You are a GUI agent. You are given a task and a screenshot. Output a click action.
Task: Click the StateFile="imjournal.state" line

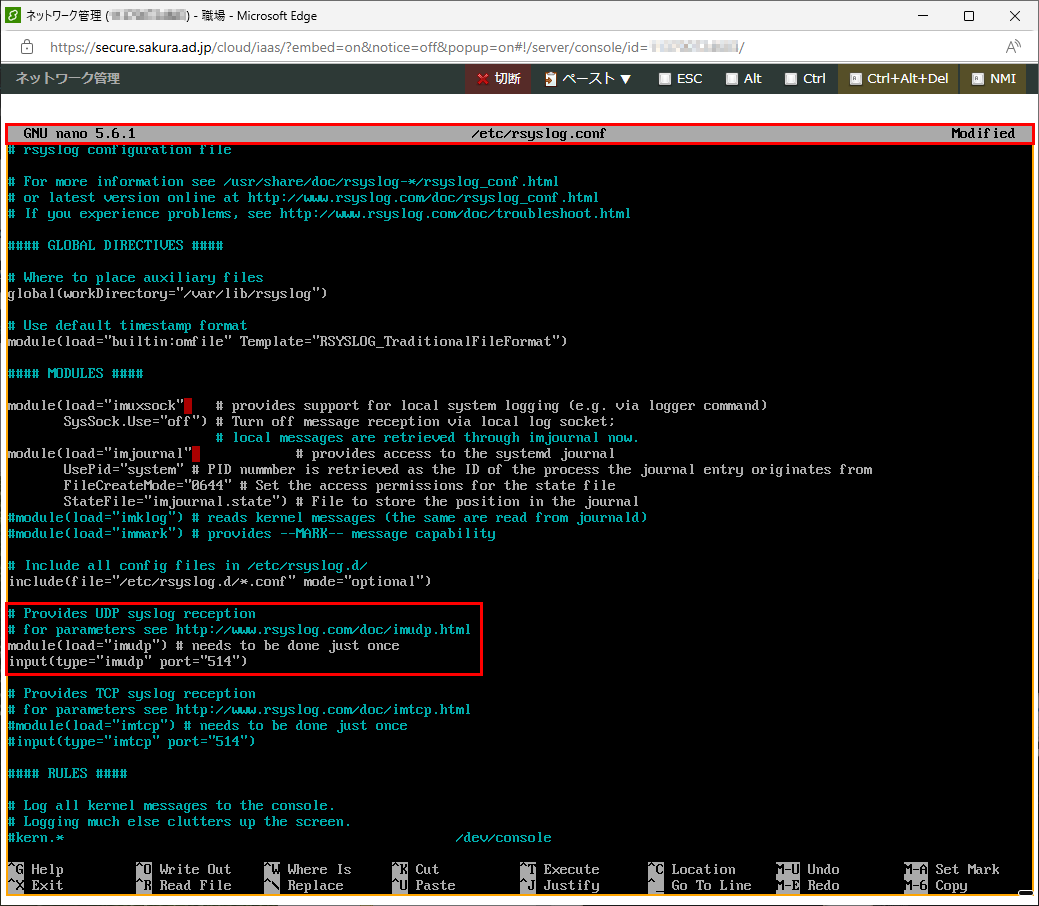pyautogui.click(x=351, y=502)
